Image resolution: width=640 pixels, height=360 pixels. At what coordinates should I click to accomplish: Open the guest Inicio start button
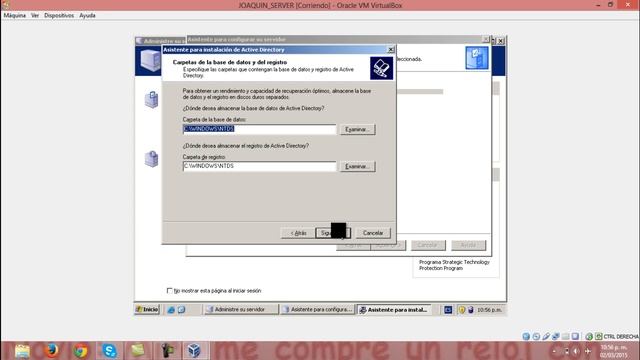[147, 309]
